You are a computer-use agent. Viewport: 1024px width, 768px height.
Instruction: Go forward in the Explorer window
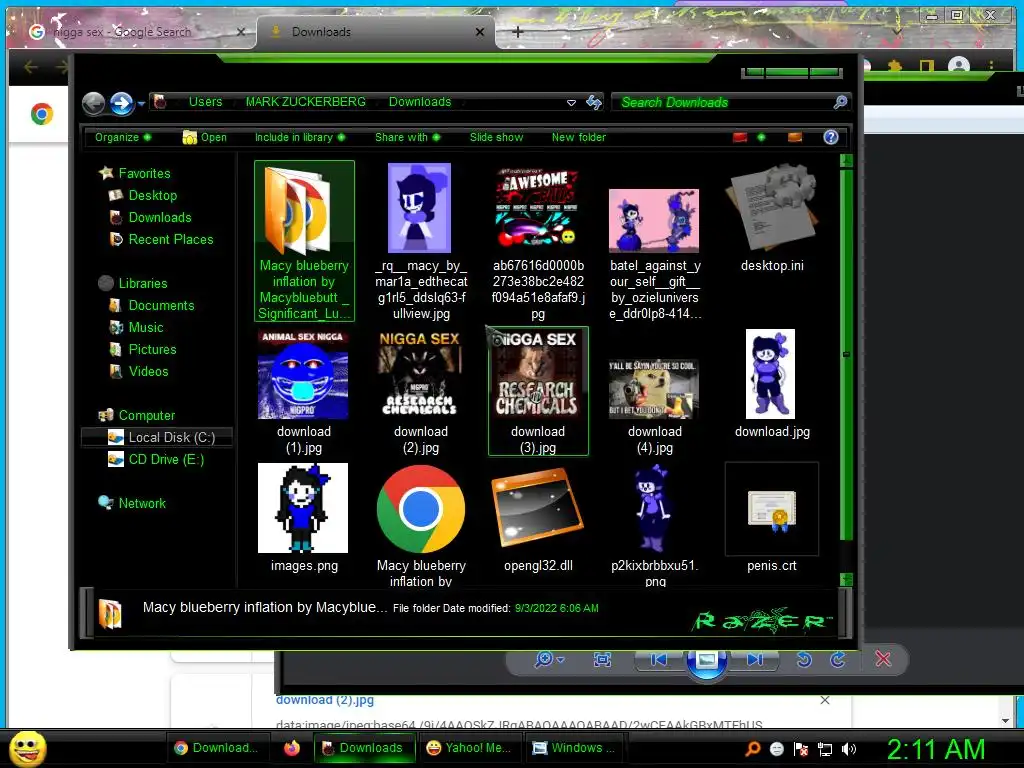(121, 103)
